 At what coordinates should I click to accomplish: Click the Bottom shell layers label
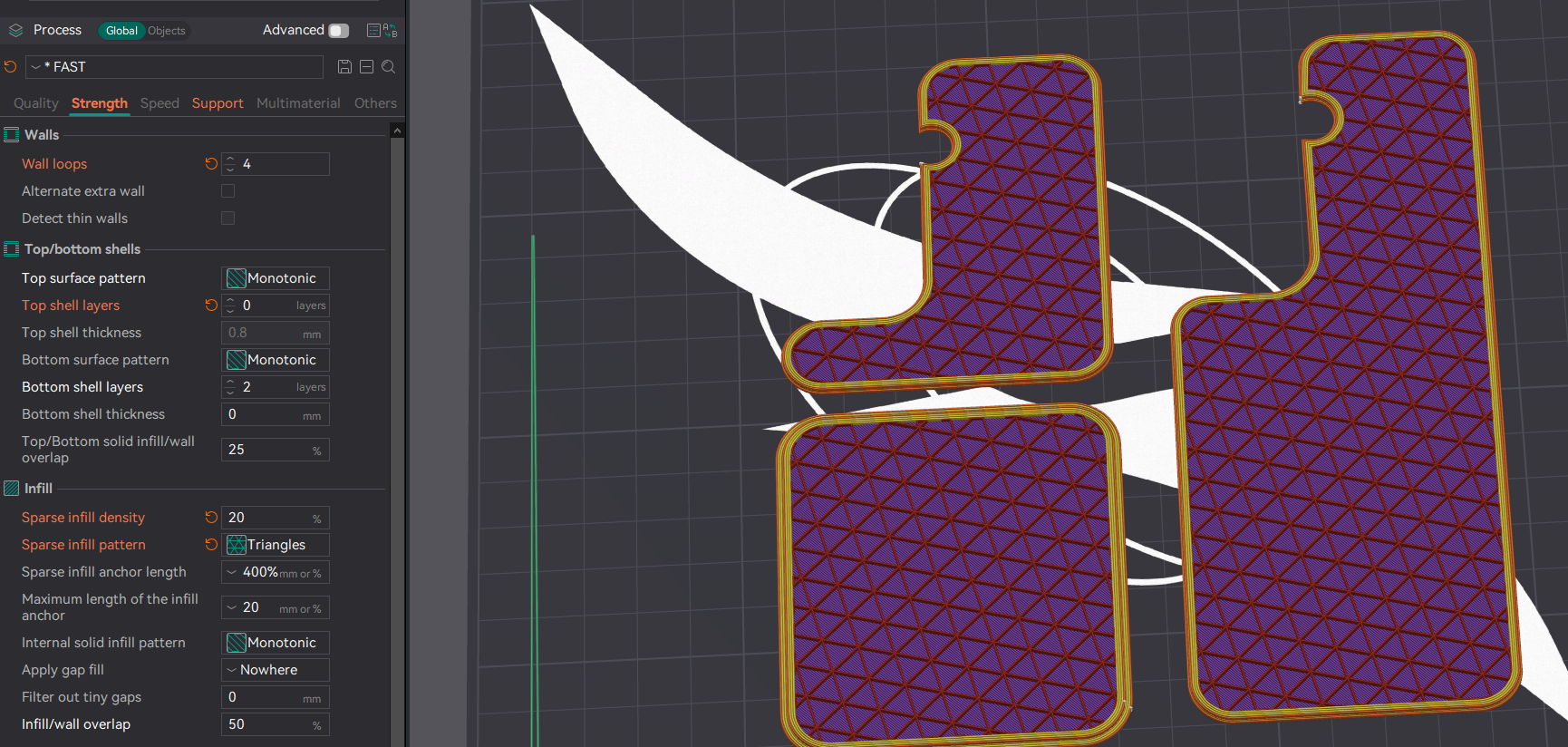tap(82, 387)
